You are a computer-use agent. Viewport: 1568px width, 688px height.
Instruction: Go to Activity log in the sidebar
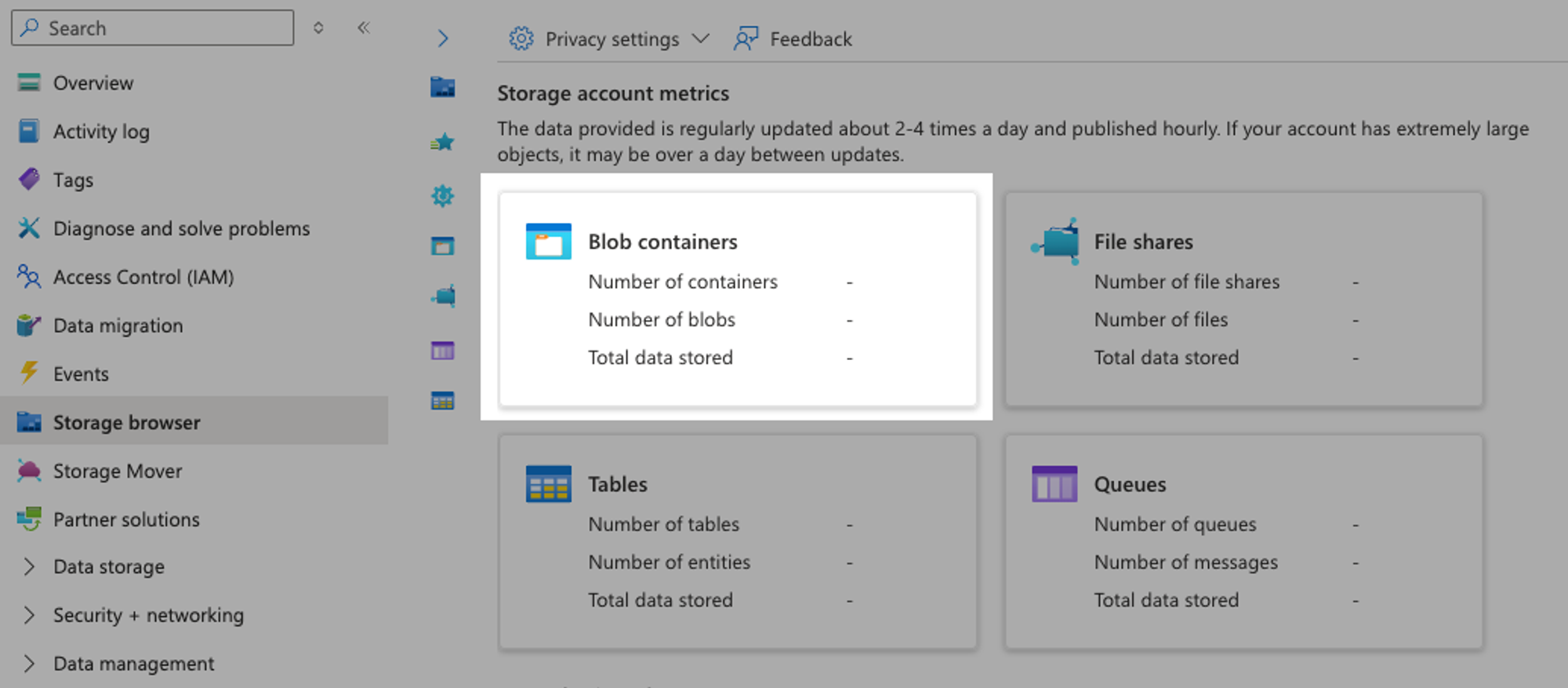[x=100, y=132]
